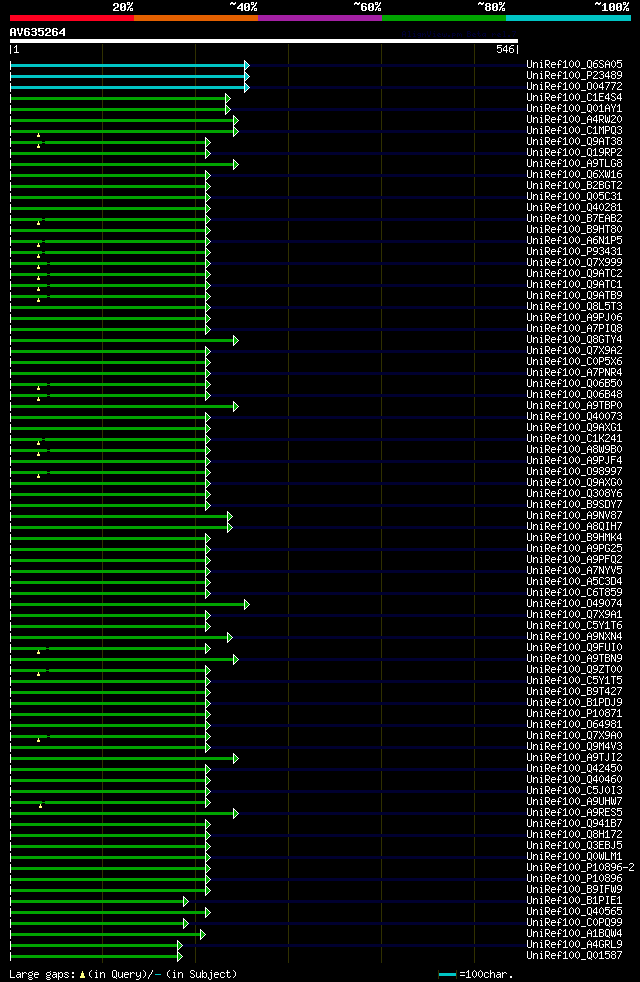The image size is (640, 982).
Task: Select the UniRef100_C6T859 label text
Action: [574, 592]
